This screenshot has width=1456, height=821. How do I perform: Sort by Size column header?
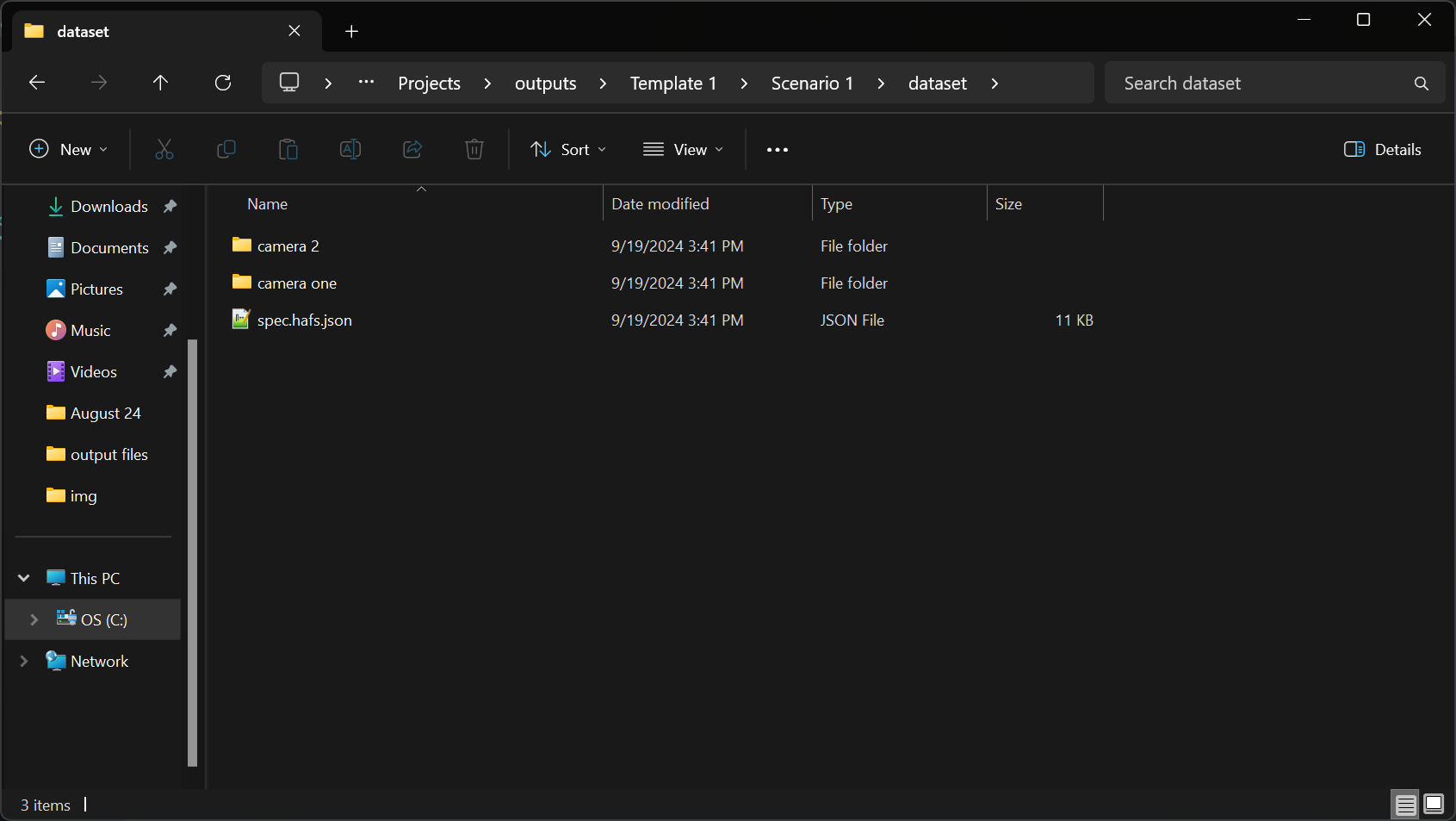point(1008,204)
